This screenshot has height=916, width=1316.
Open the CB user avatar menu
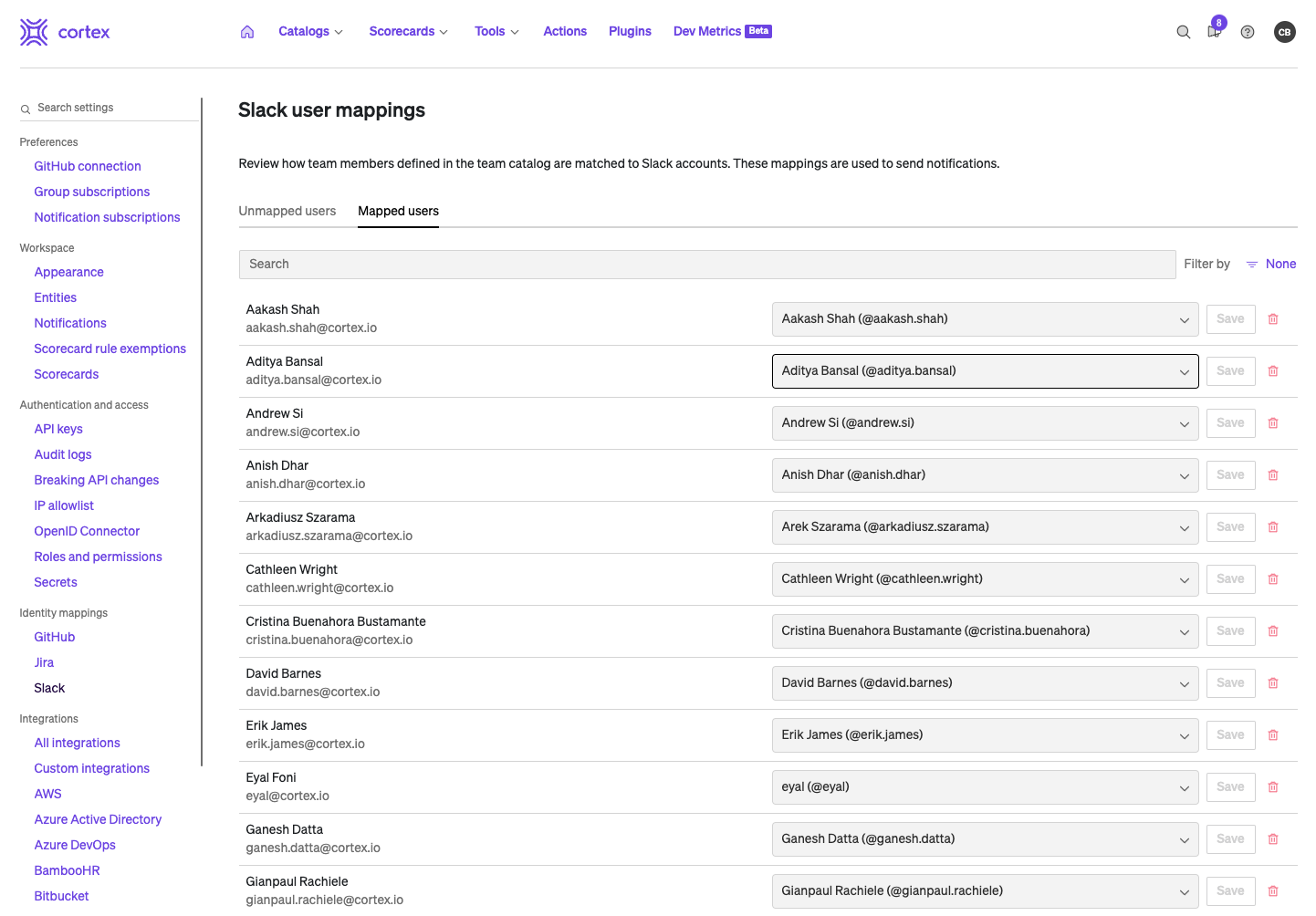point(1284,32)
